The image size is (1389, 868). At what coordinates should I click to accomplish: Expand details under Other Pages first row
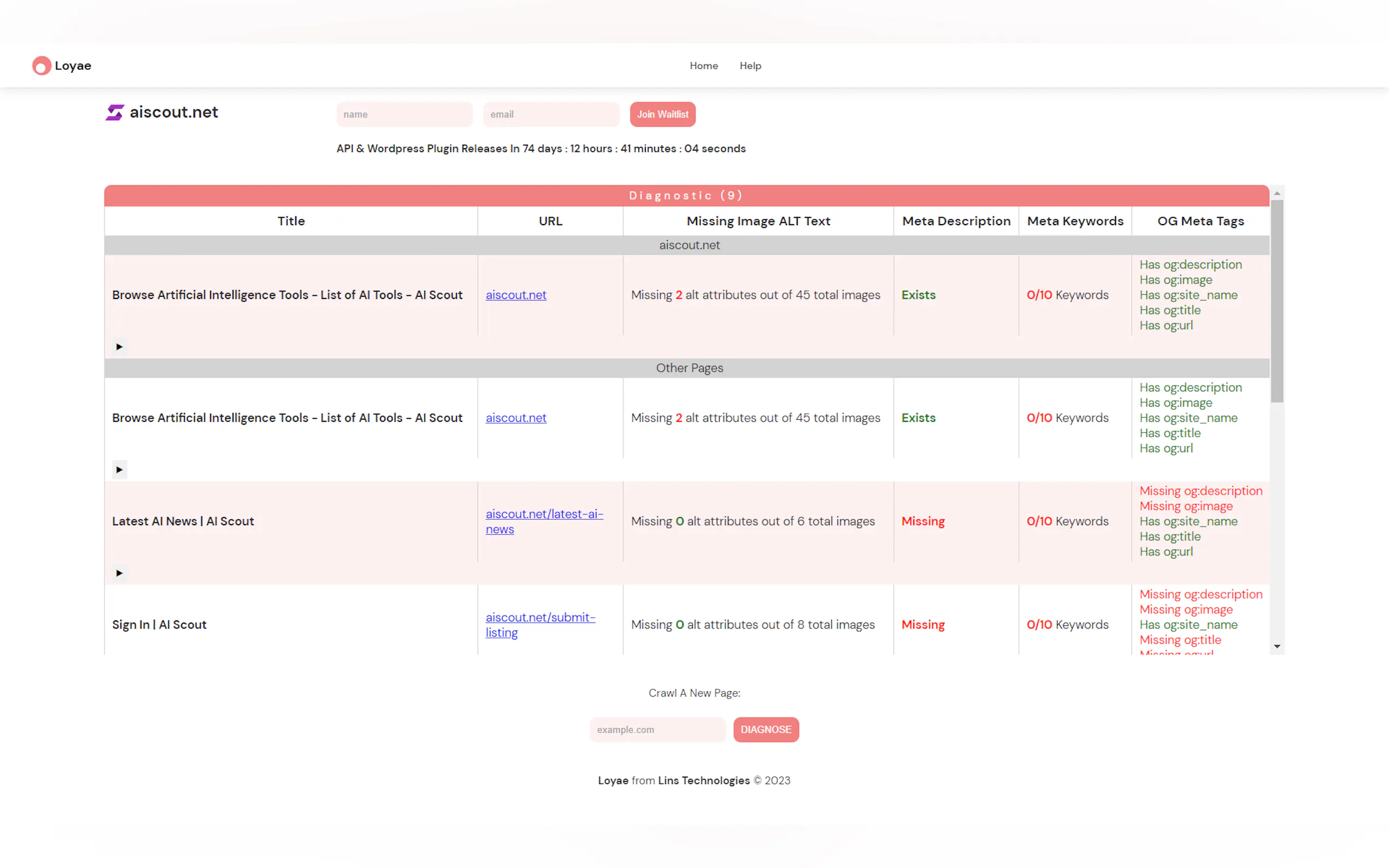(x=119, y=470)
